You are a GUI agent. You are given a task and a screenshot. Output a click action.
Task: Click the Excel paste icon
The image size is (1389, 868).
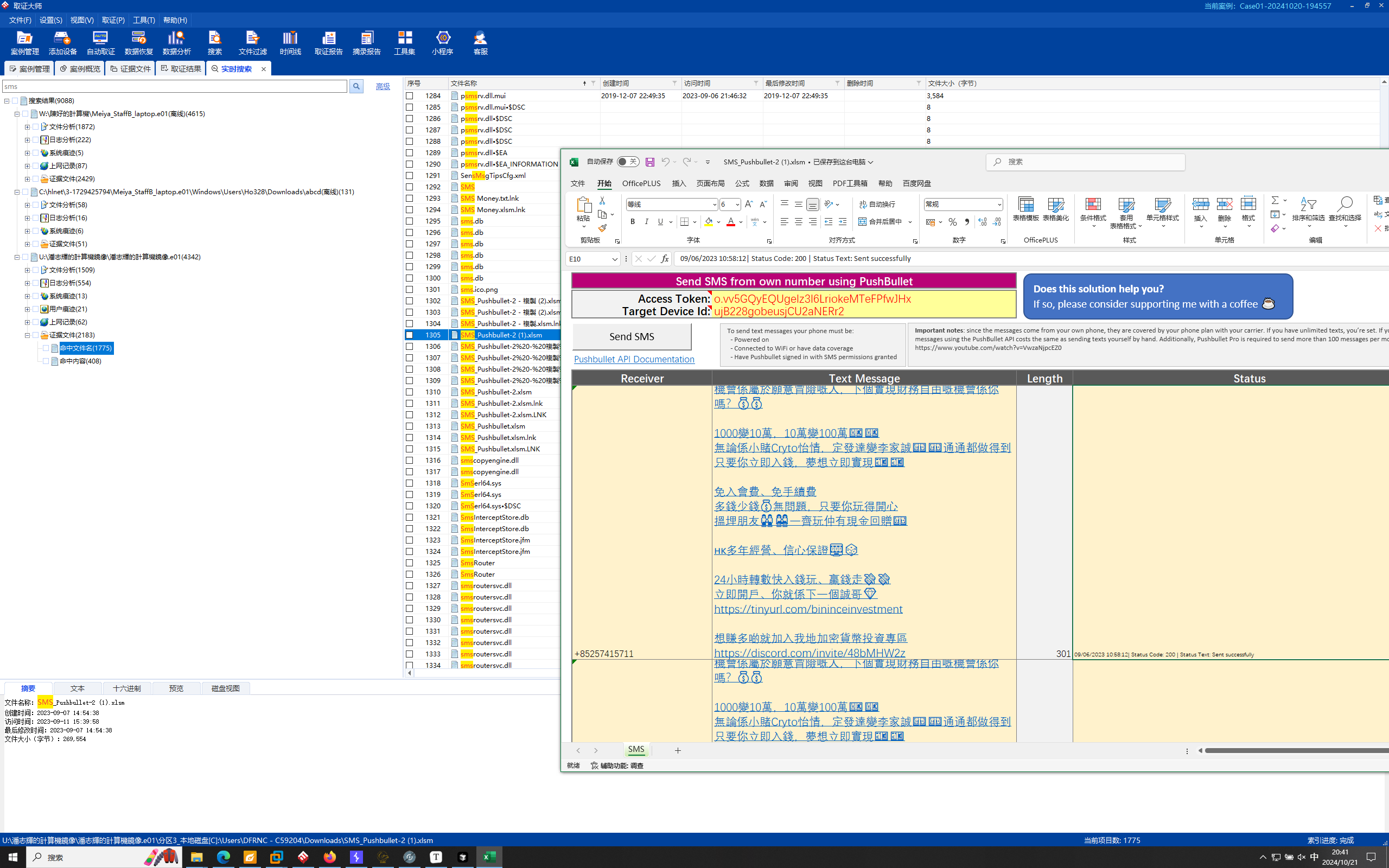tap(583, 205)
